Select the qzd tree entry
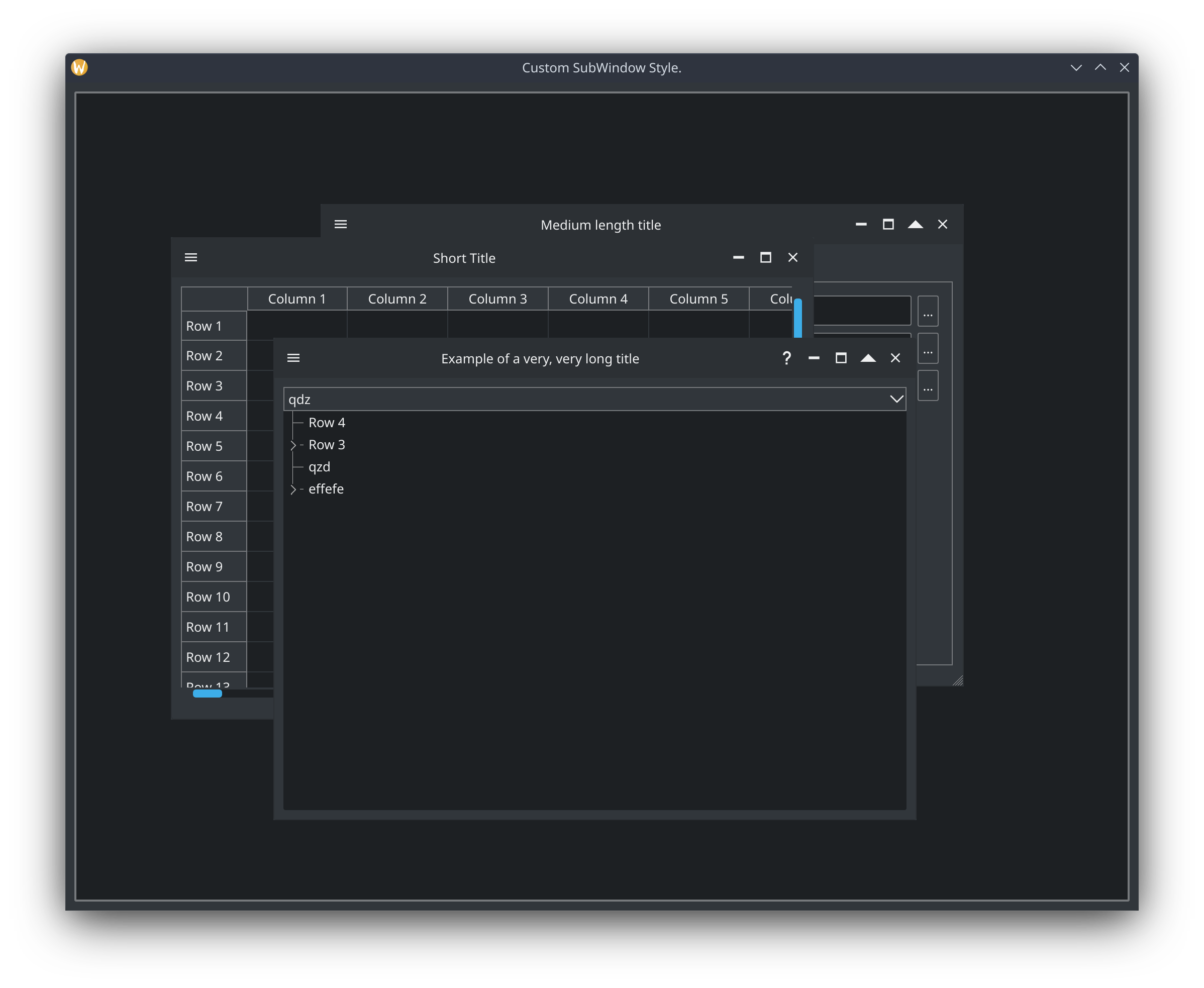Screen dimensions: 1204x988 (x=319, y=467)
